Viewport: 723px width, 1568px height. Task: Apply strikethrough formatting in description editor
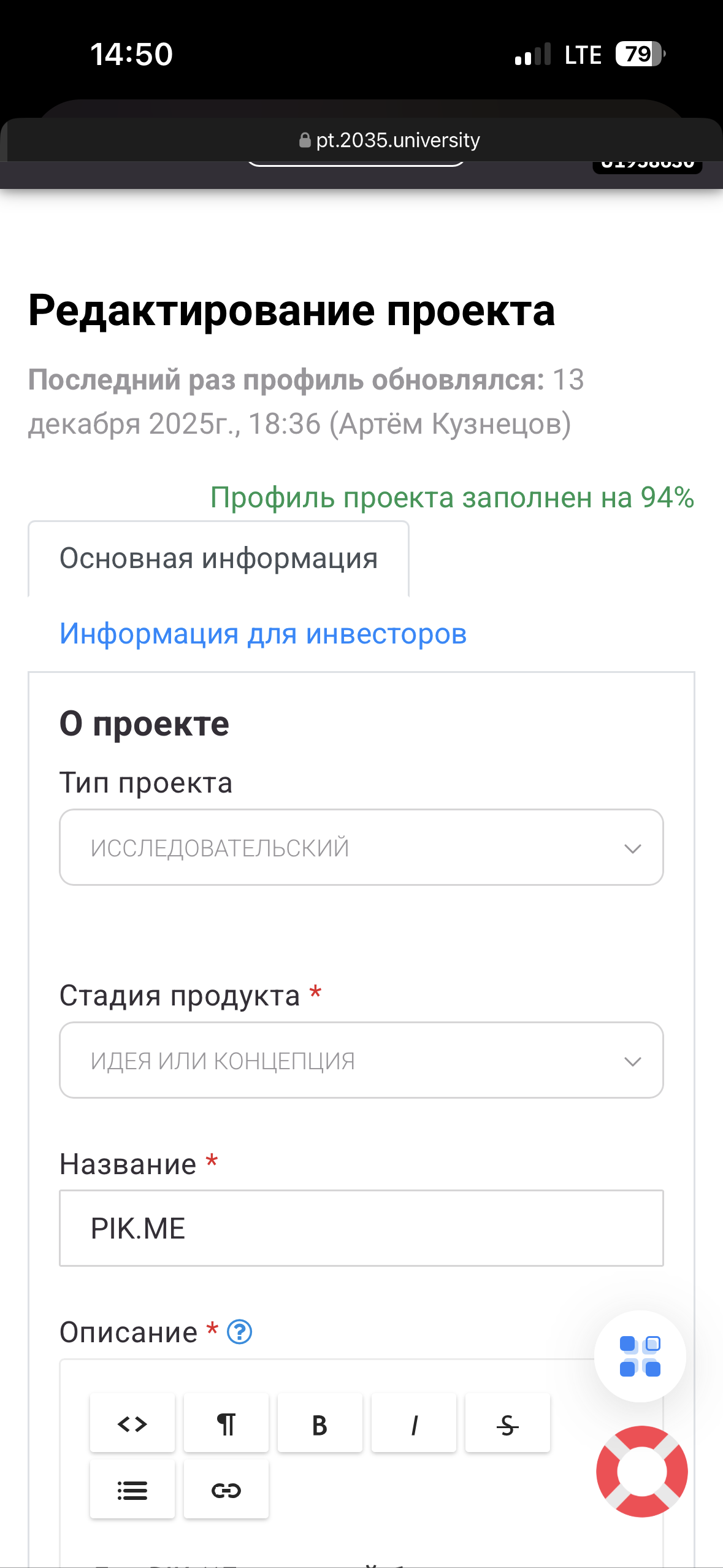(508, 1423)
